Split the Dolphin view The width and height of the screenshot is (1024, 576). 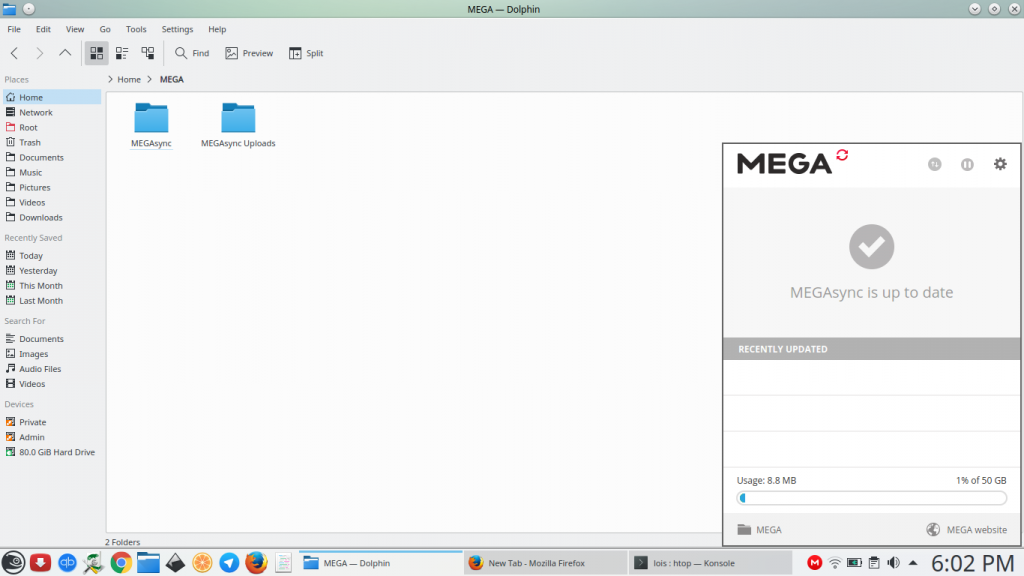pos(306,53)
